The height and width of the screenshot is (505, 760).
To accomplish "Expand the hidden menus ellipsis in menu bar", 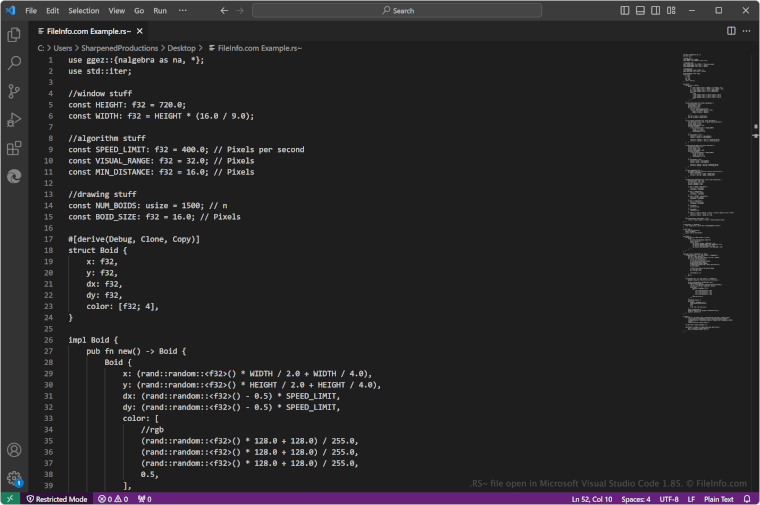I will coord(182,10).
